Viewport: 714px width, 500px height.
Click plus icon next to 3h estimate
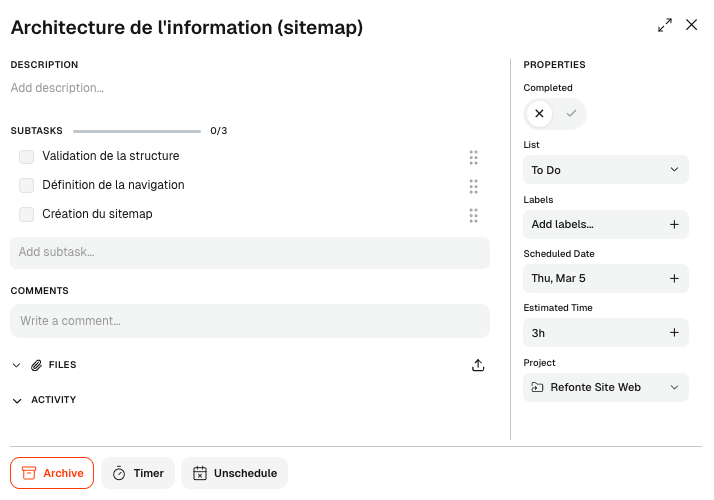coord(674,333)
